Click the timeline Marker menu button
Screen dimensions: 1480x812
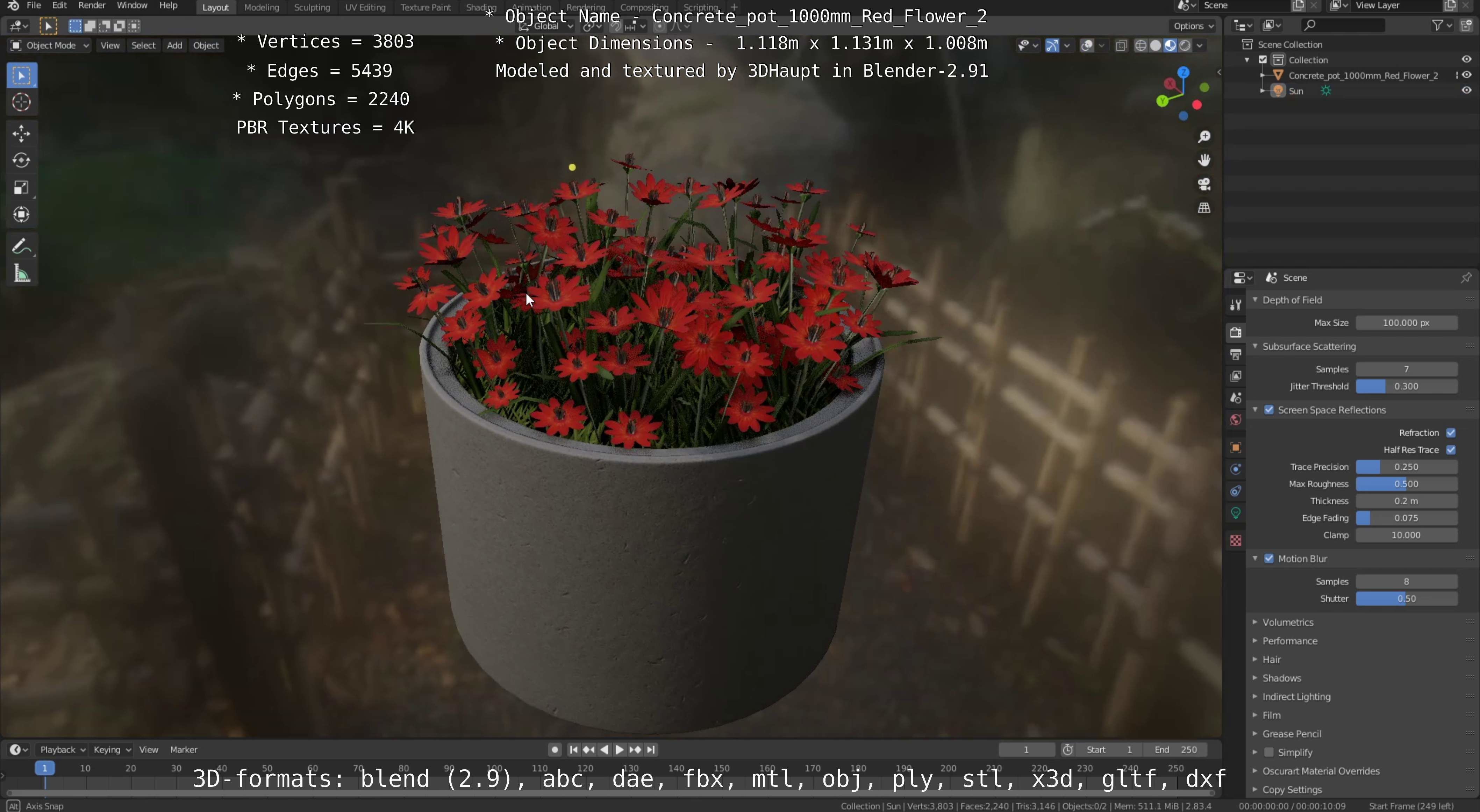pyautogui.click(x=184, y=749)
